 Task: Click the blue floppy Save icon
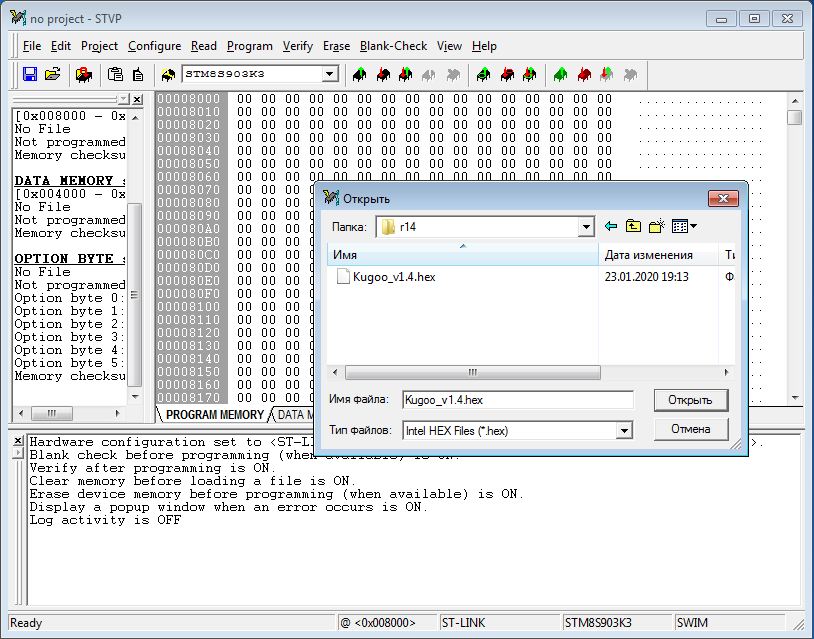pos(29,74)
